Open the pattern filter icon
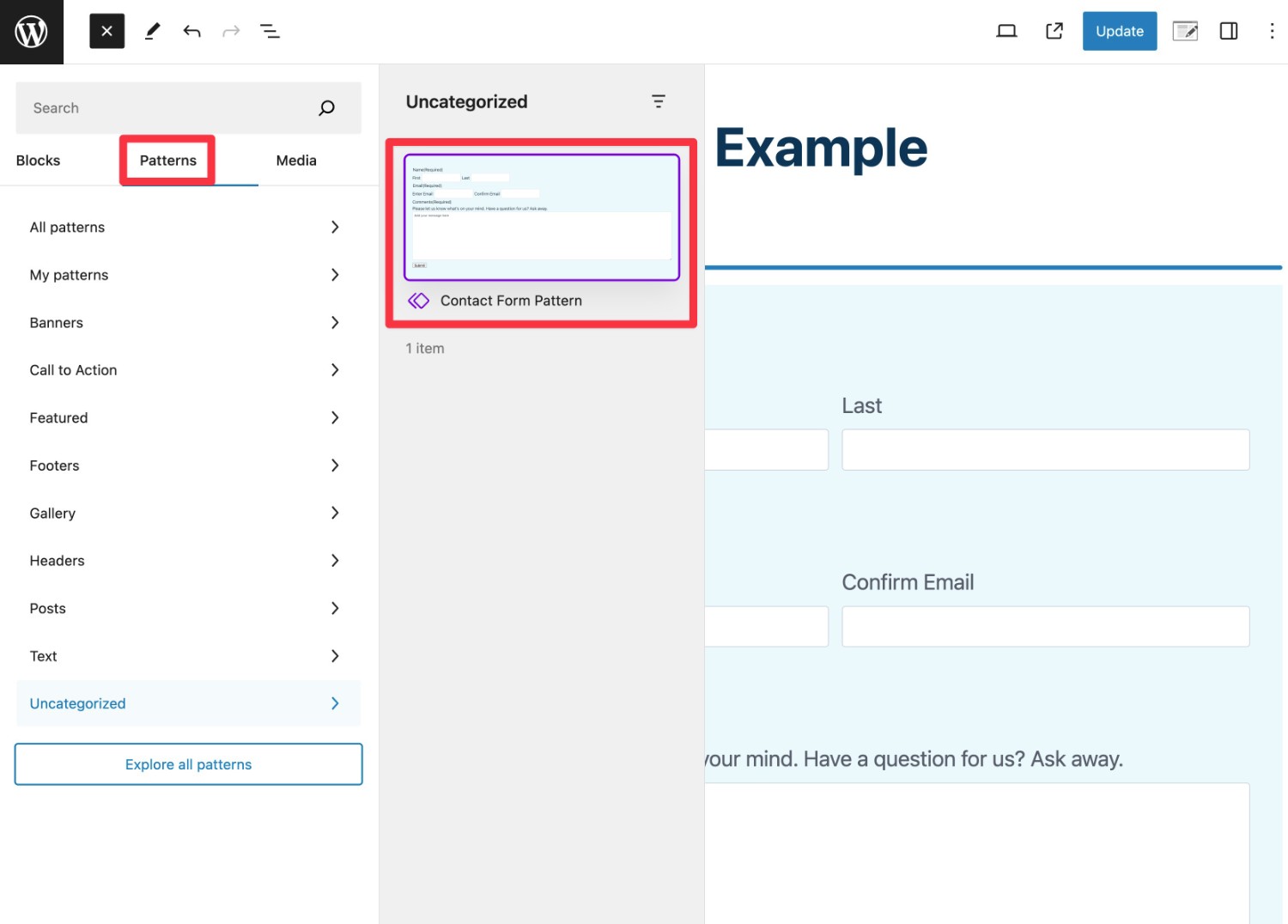Image resolution: width=1288 pixels, height=924 pixels. point(658,102)
